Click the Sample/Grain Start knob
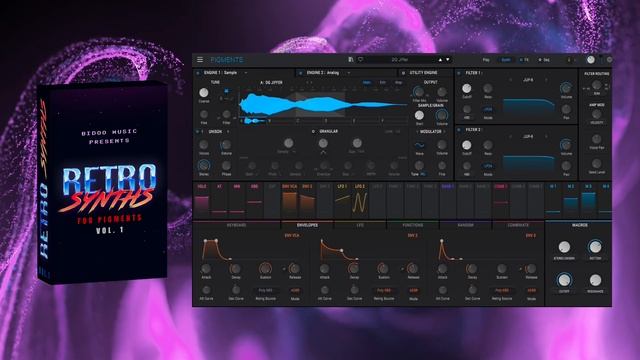 click(419, 115)
